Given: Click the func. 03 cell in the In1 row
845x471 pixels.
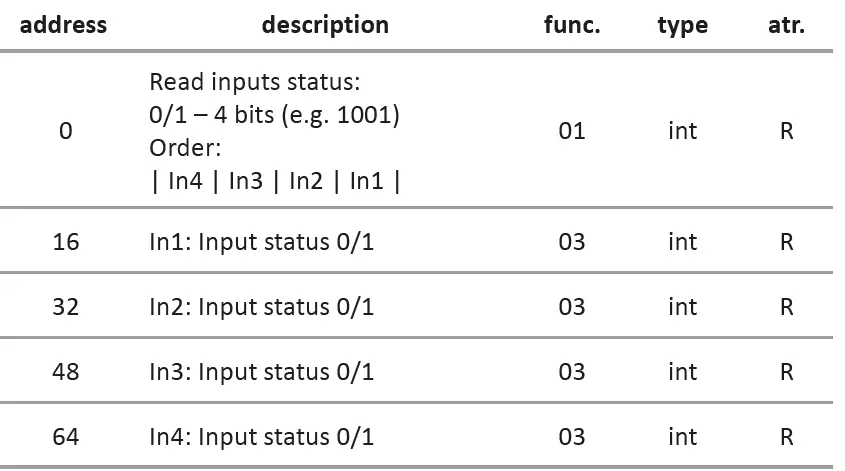Looking at the screenshot, I should [x=572, y=242].
